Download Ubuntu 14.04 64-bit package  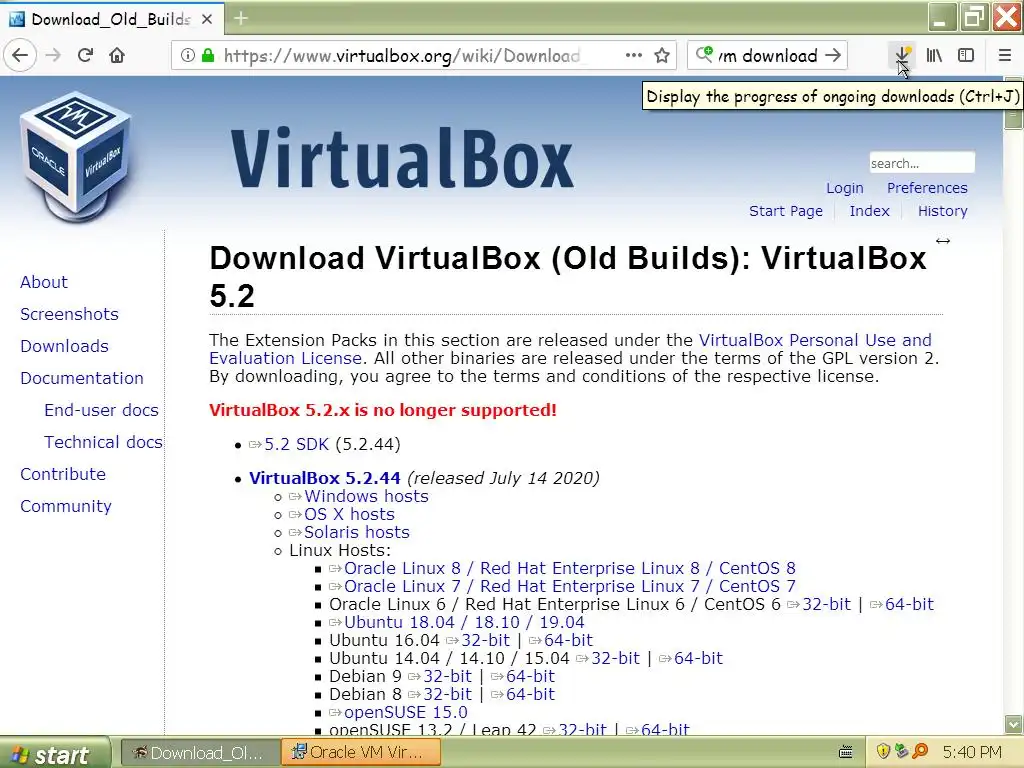click(x=698, y=658)
